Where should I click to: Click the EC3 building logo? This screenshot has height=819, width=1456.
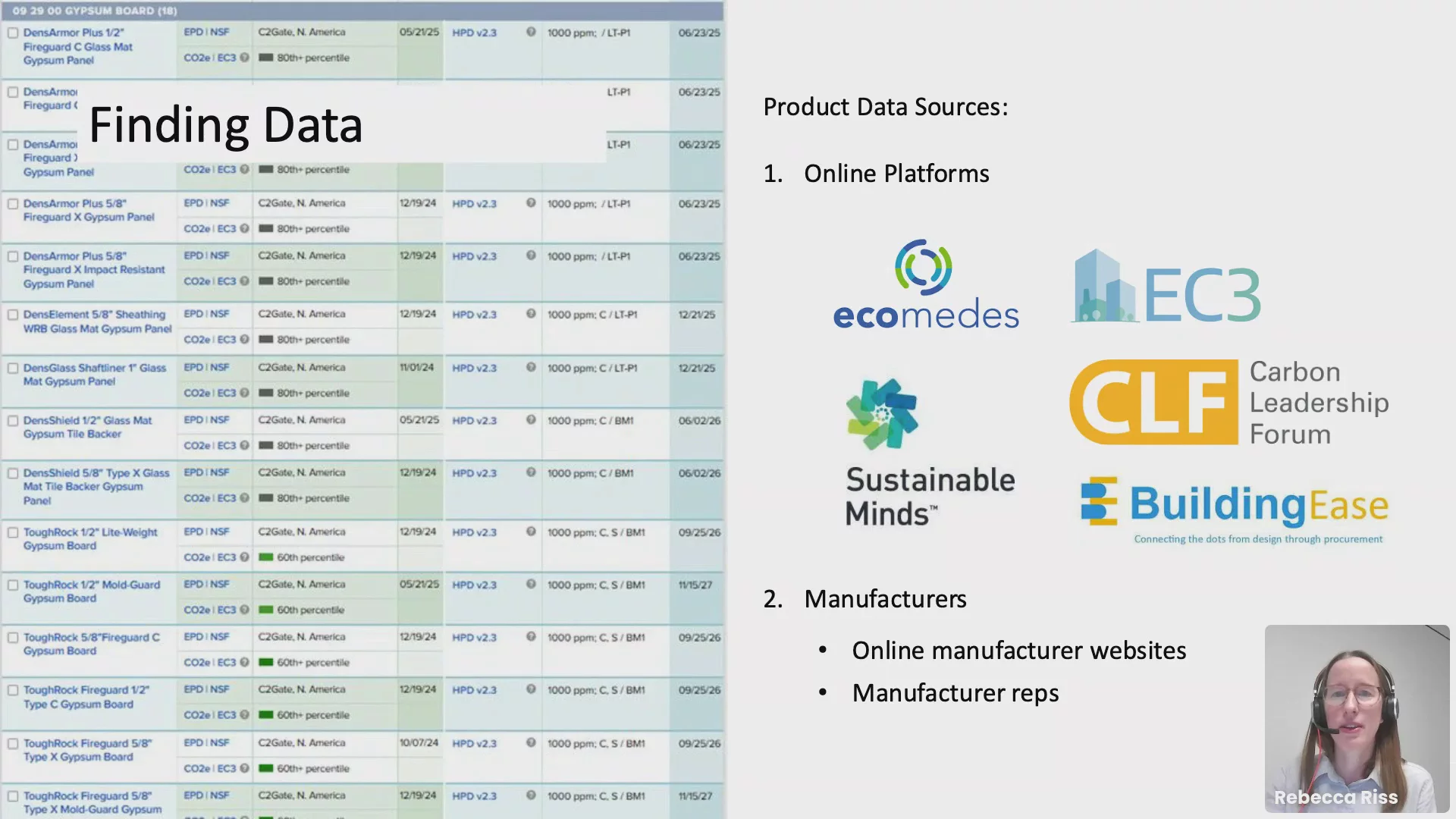pos(1166,287)
